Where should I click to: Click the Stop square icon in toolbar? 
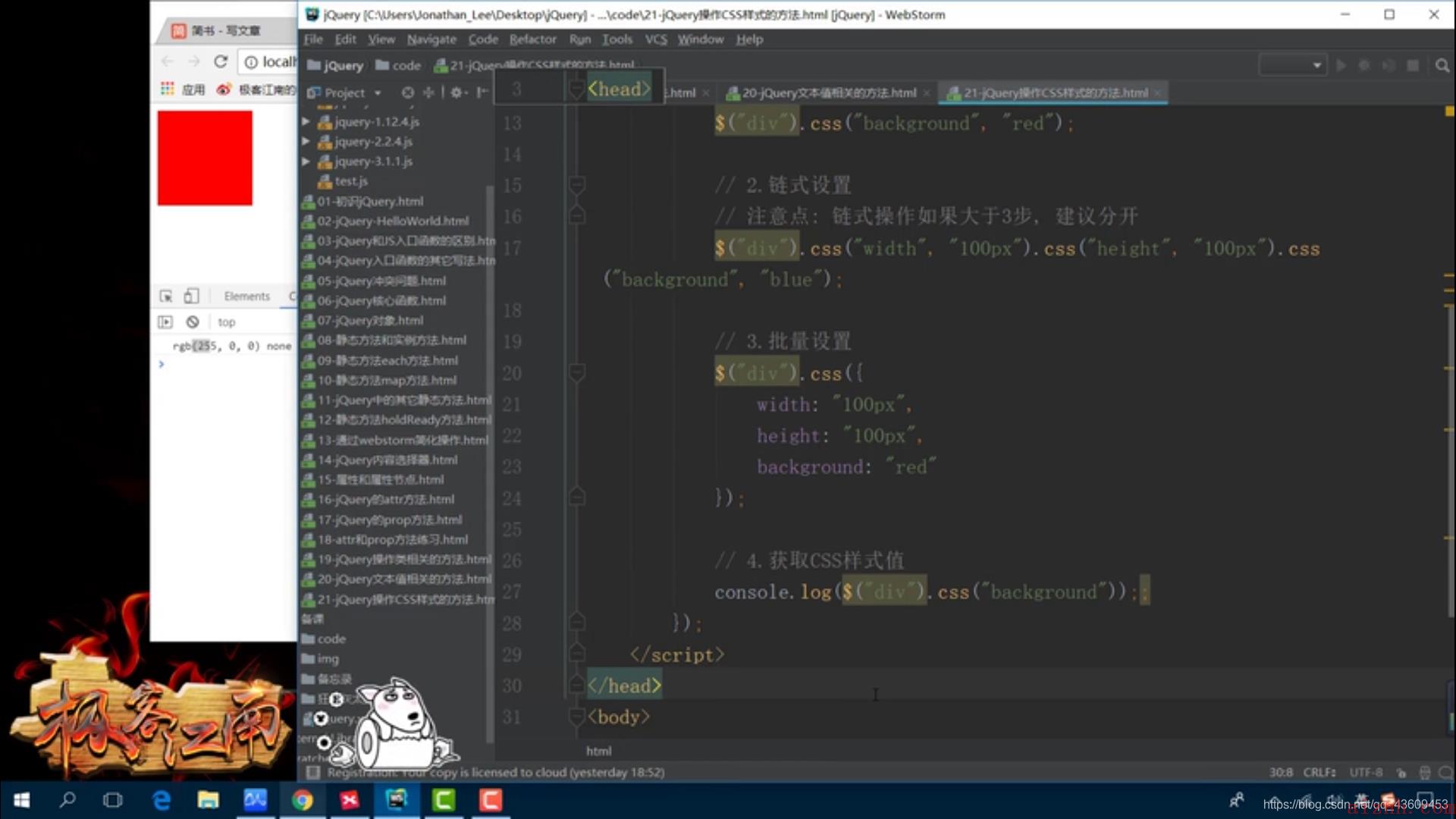click(x=1413, y=65)
